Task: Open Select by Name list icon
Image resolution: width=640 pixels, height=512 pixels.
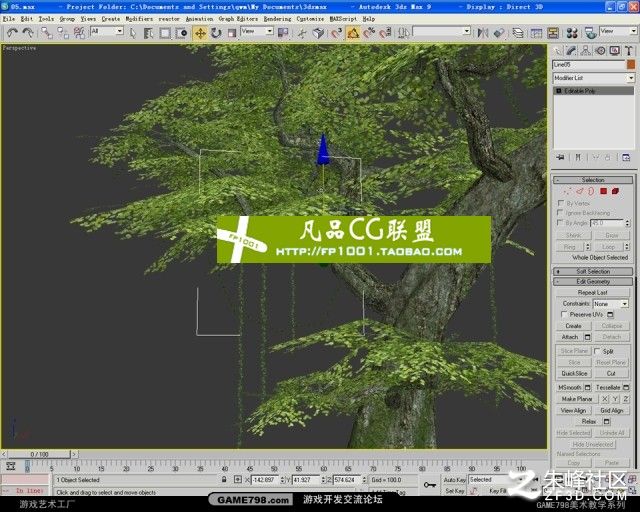Action: coord(149,33)
